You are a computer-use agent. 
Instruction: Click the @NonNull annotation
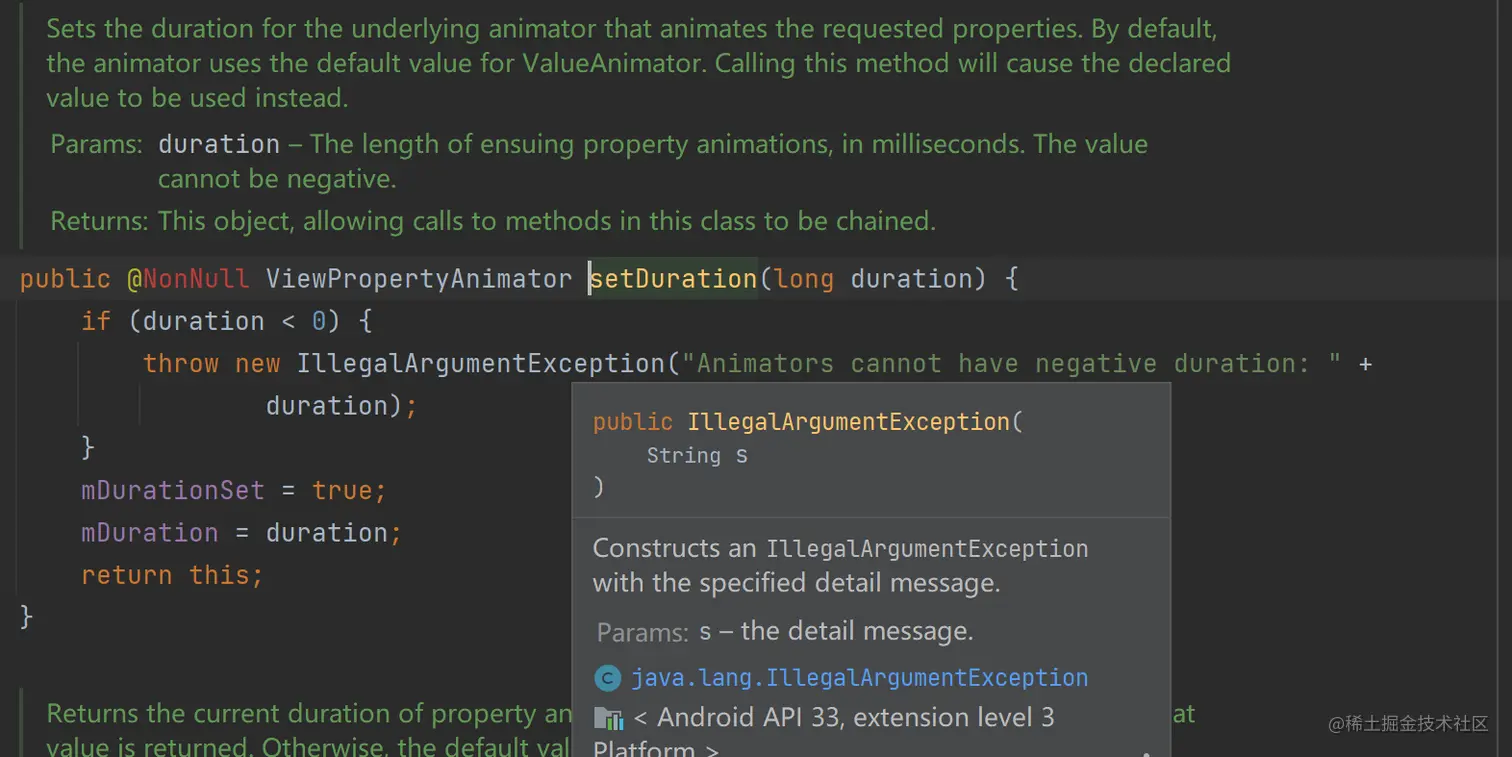coord(187,278)
